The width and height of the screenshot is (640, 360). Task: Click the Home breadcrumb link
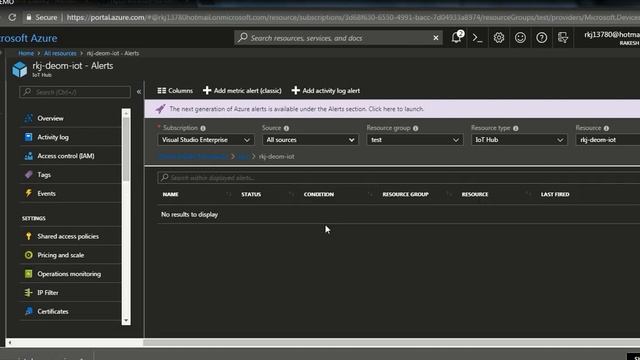pyautogui.click(x=26, y=53)
